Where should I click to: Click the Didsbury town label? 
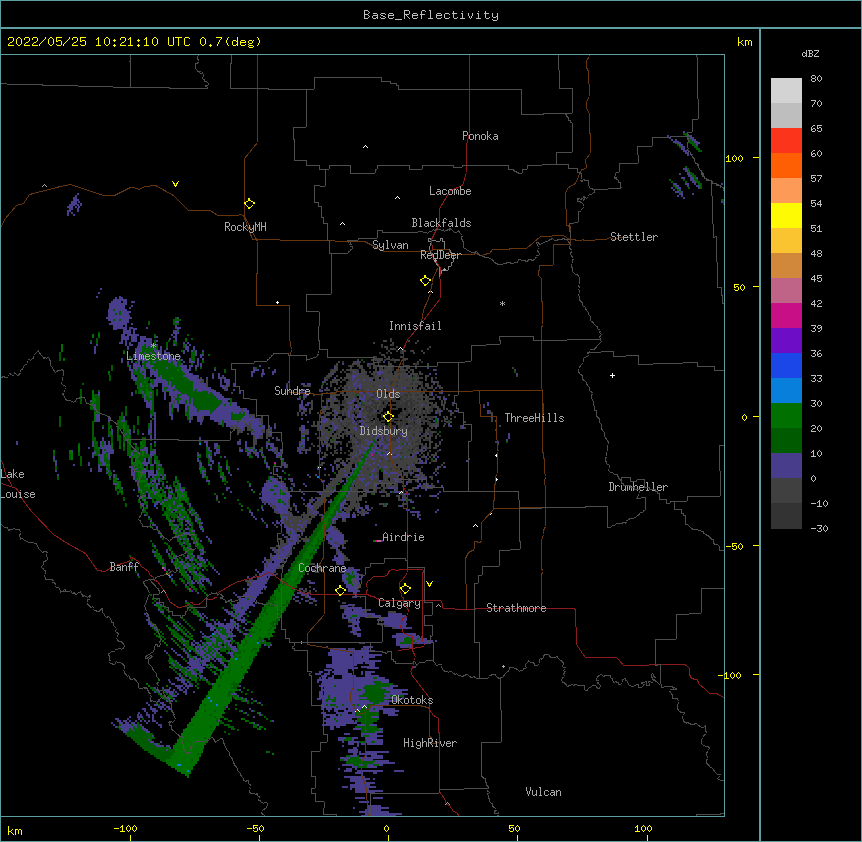[x=384, y=431]
